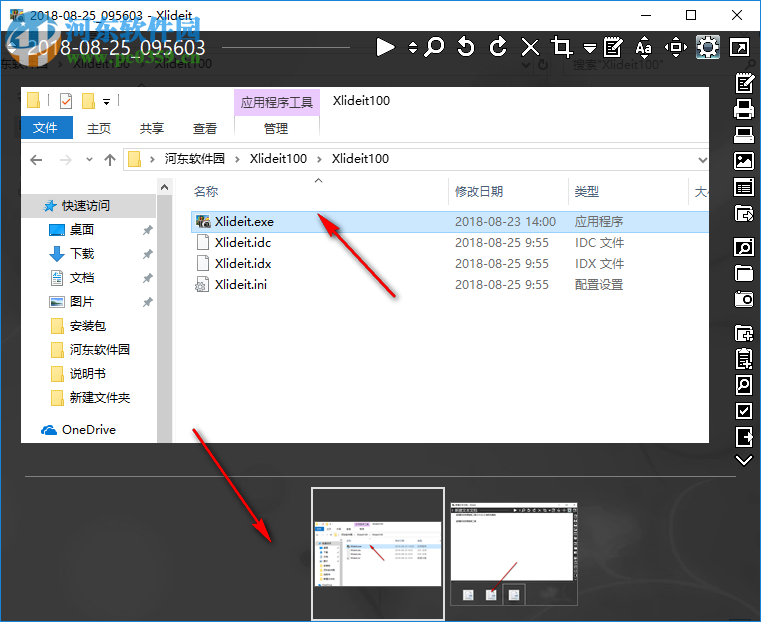Select the Explorer screenshot thumbnail
The width and height of the screenshot is (761, 622).
point(378,554)
